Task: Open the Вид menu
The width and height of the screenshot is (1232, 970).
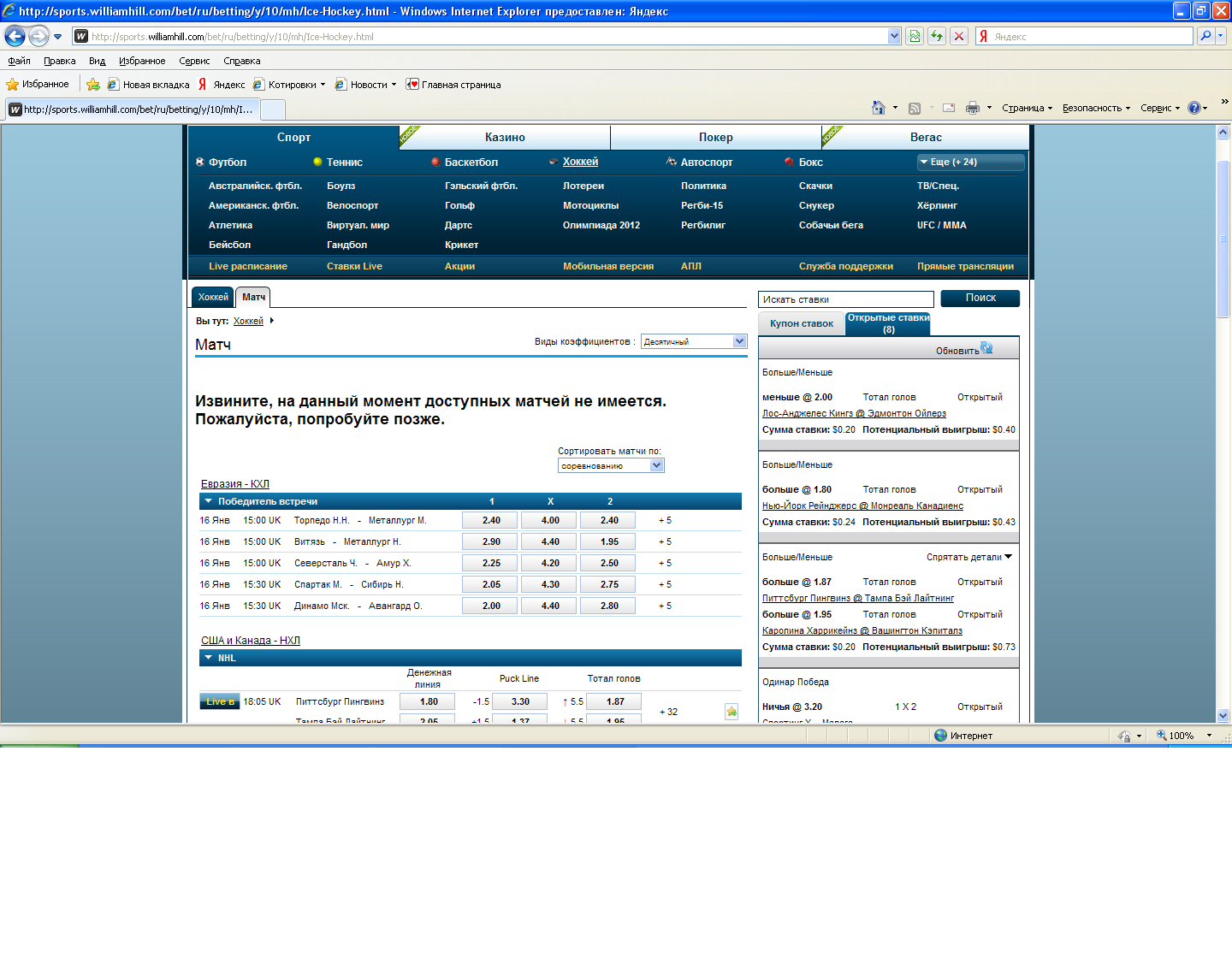Action: (x=97, y=61)
